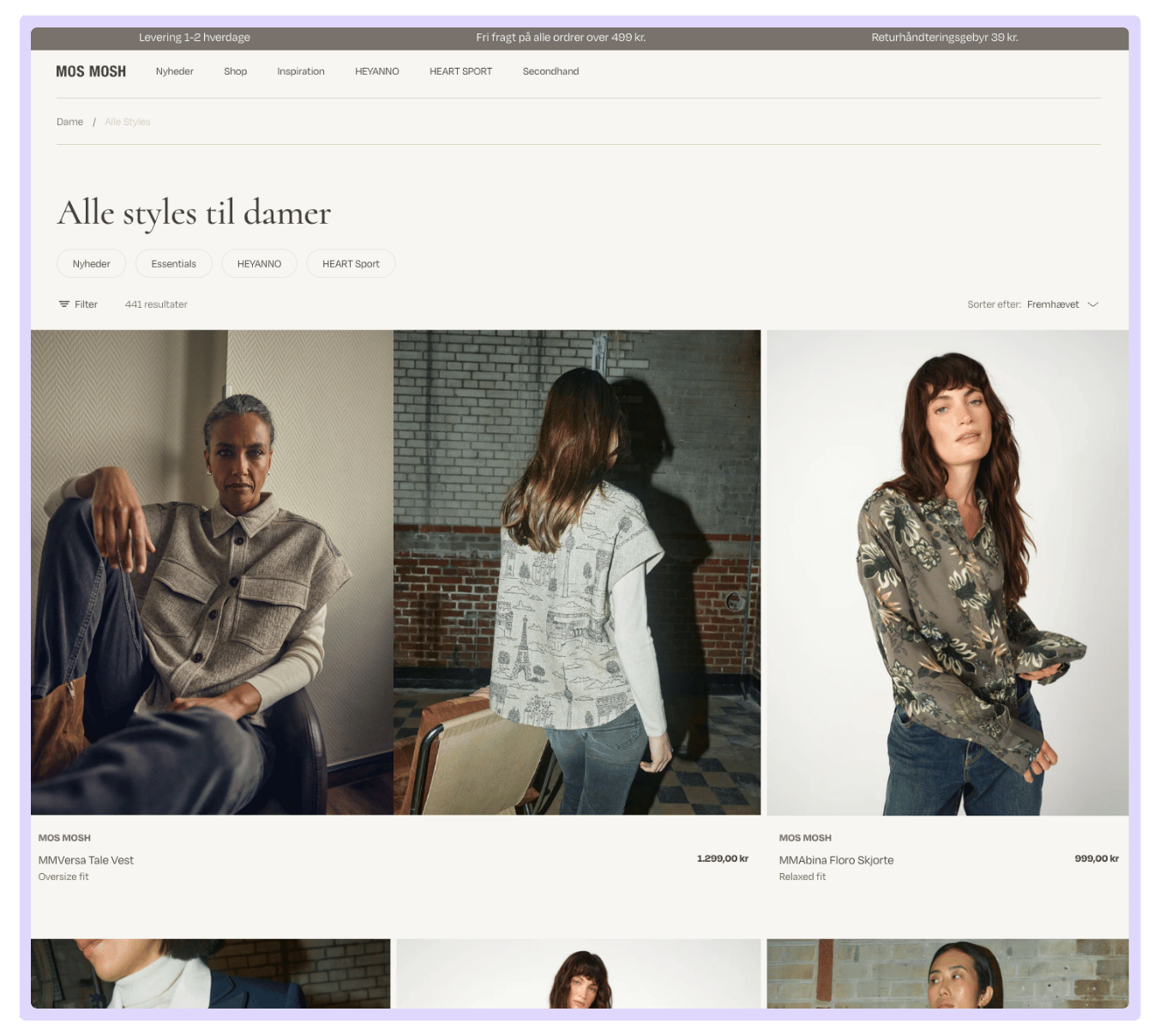Open the MMAbina Floro Skjorte product title

click(836, 860)
